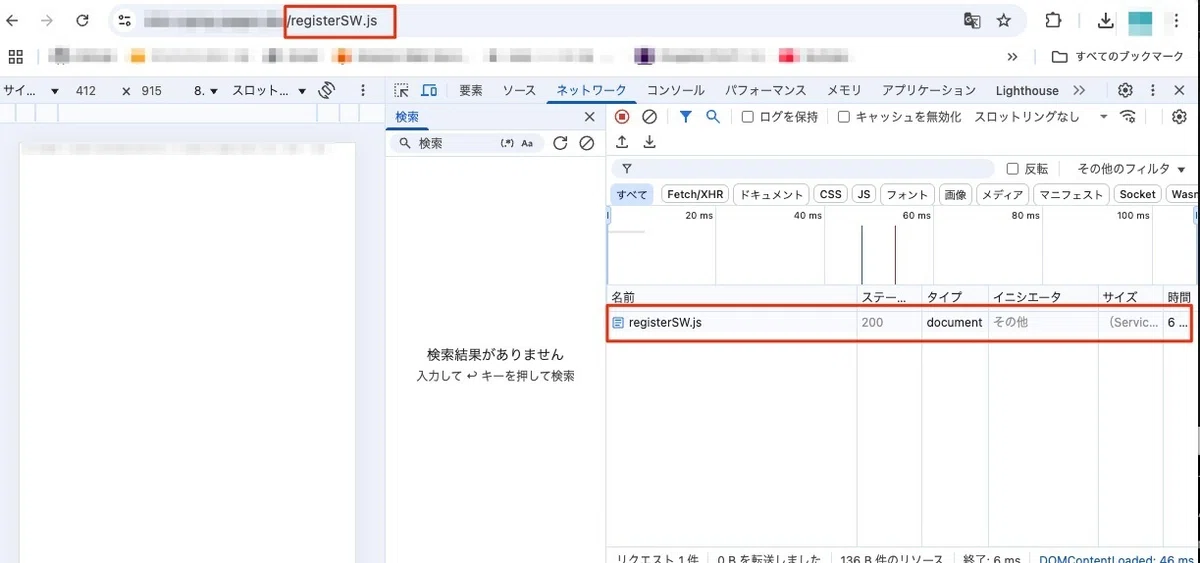The image size is (1200, 563).
Task: Filter requests by Socket
Action: (1137, 195)
